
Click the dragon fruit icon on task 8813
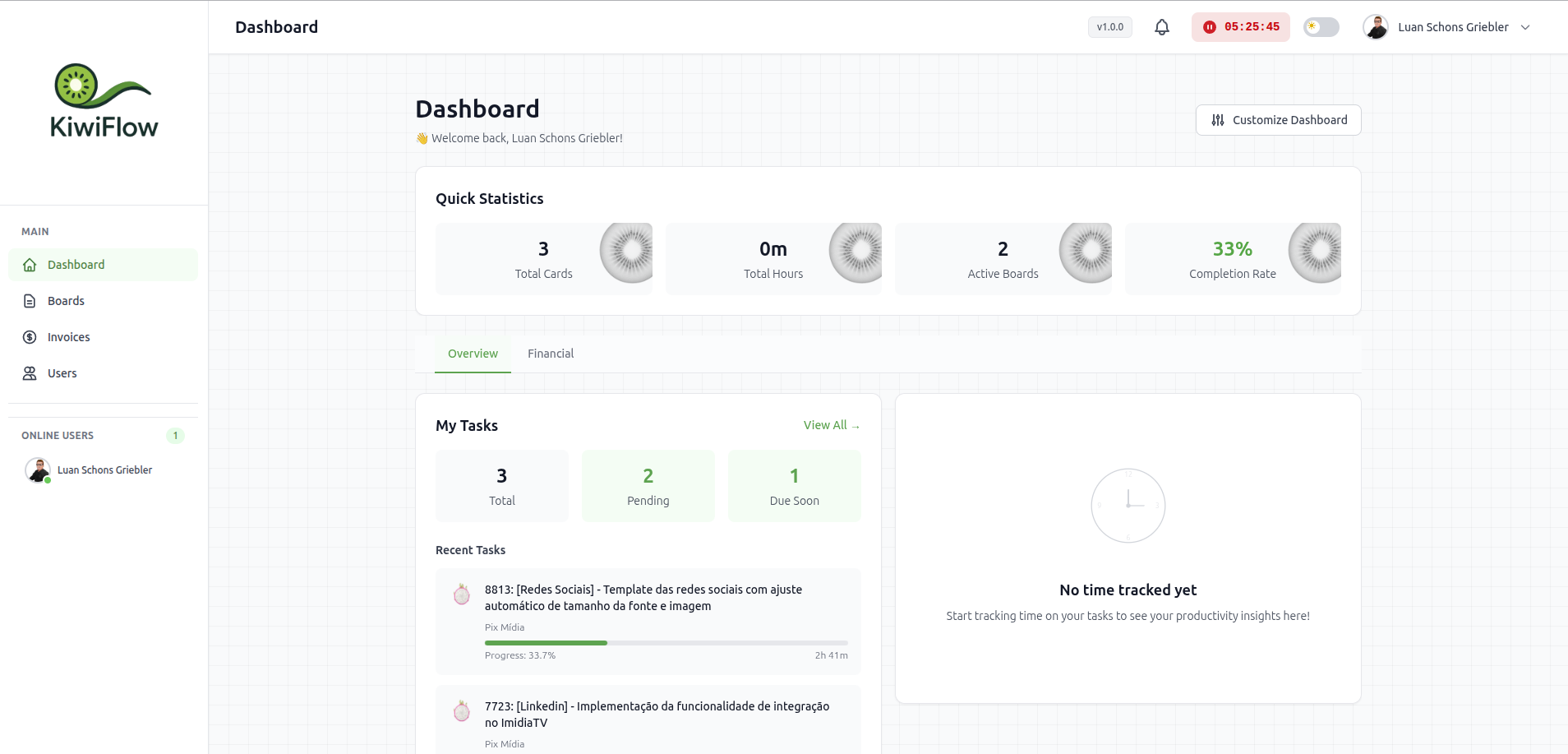point(462,594)
